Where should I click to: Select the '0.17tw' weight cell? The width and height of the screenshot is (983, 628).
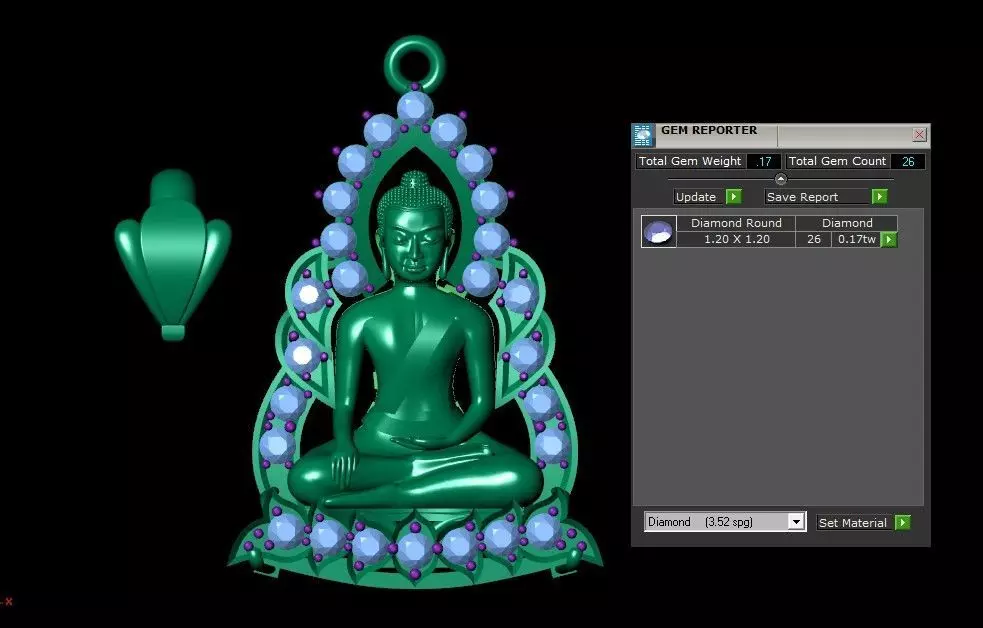coord(856,239)
